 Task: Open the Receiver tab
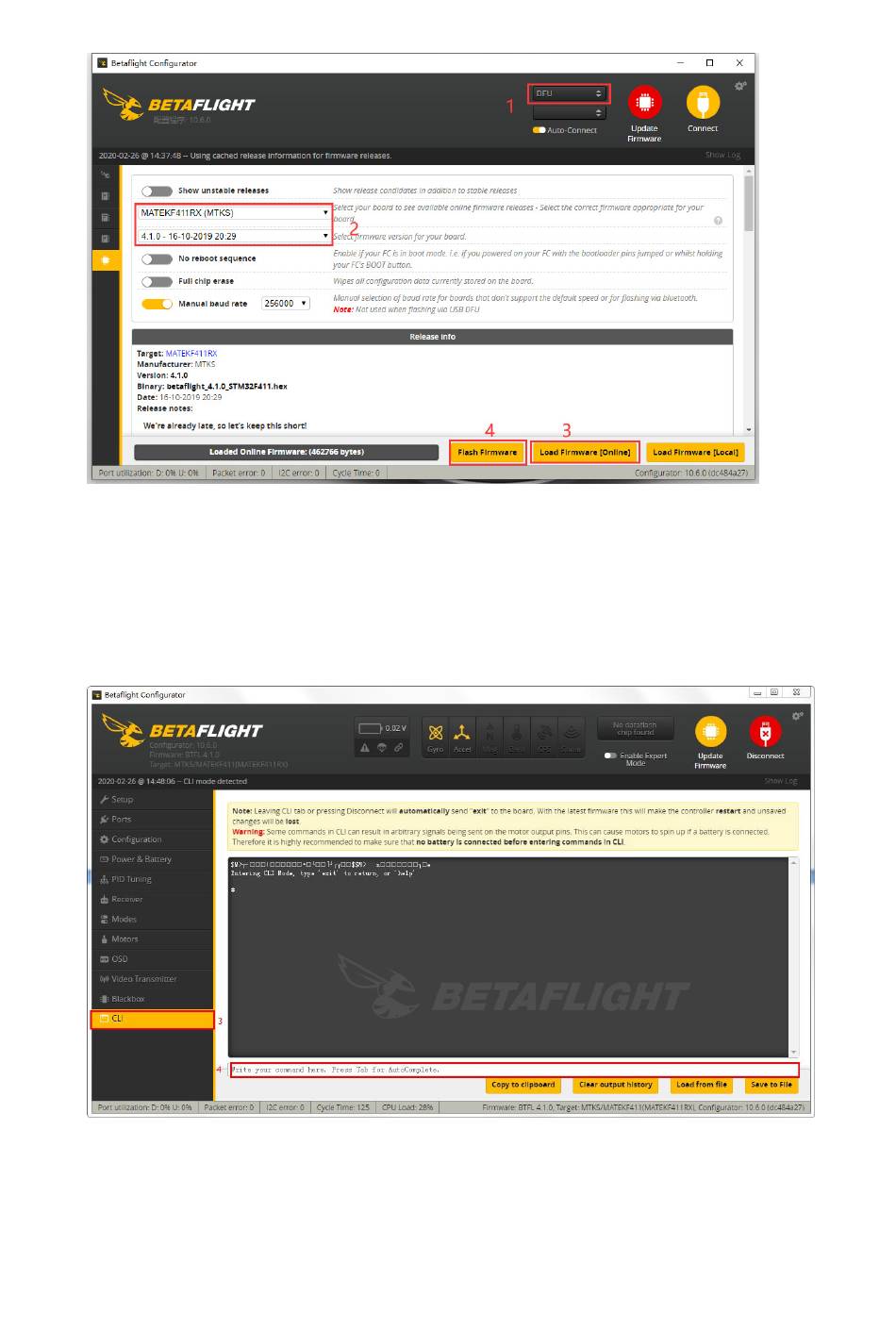coord(153,899)
